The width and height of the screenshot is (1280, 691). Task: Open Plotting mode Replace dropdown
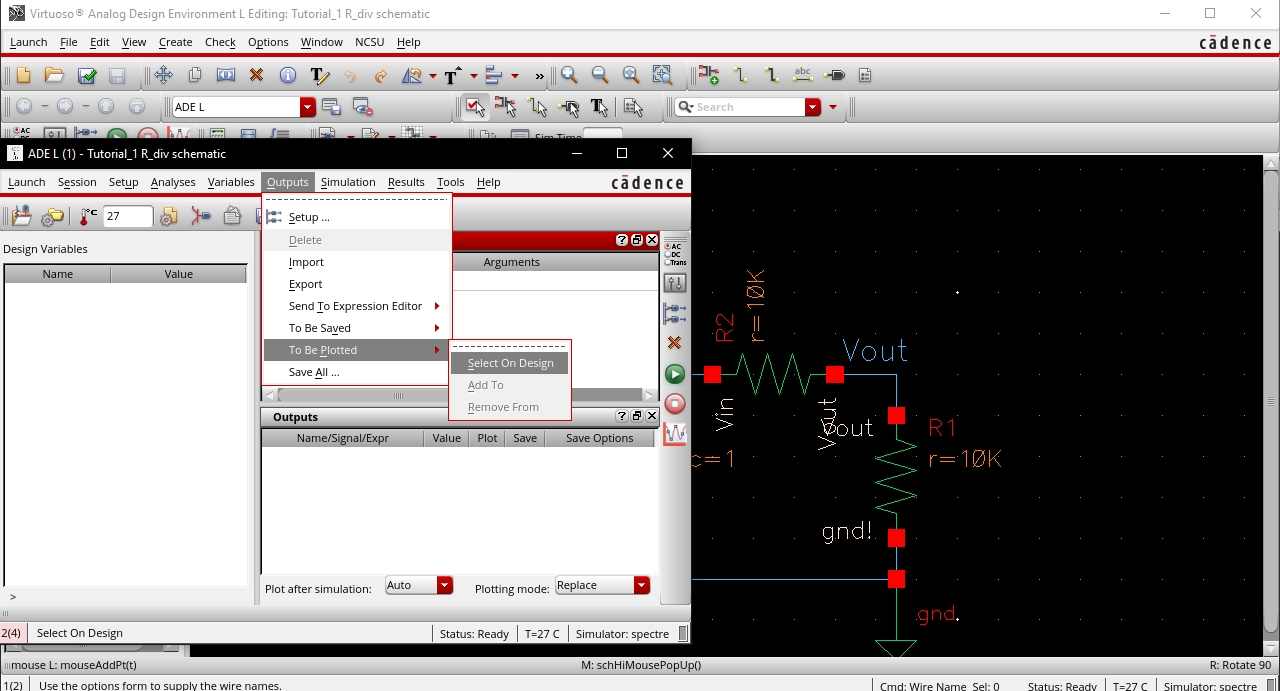pos(641,586)
